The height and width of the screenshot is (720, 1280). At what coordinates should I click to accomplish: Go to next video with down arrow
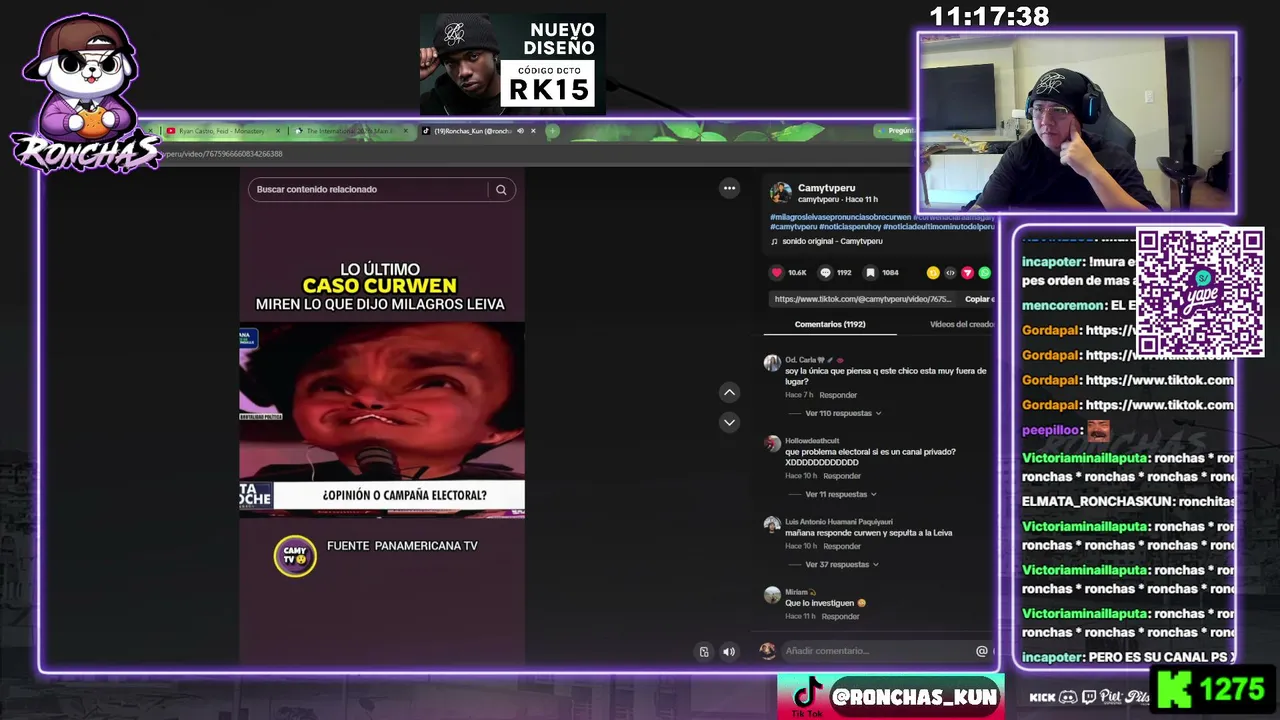tap(729, 422)
